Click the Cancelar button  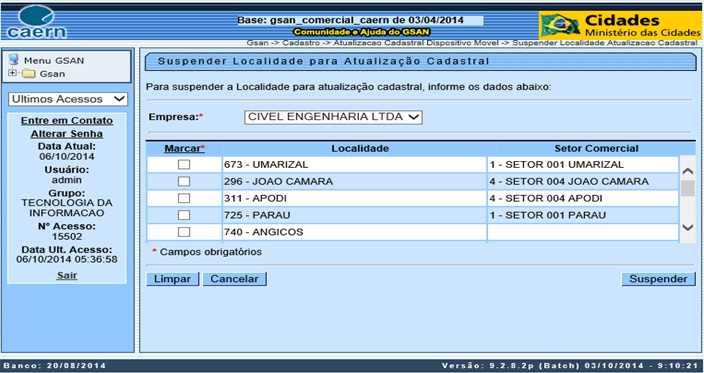(234, 279)
